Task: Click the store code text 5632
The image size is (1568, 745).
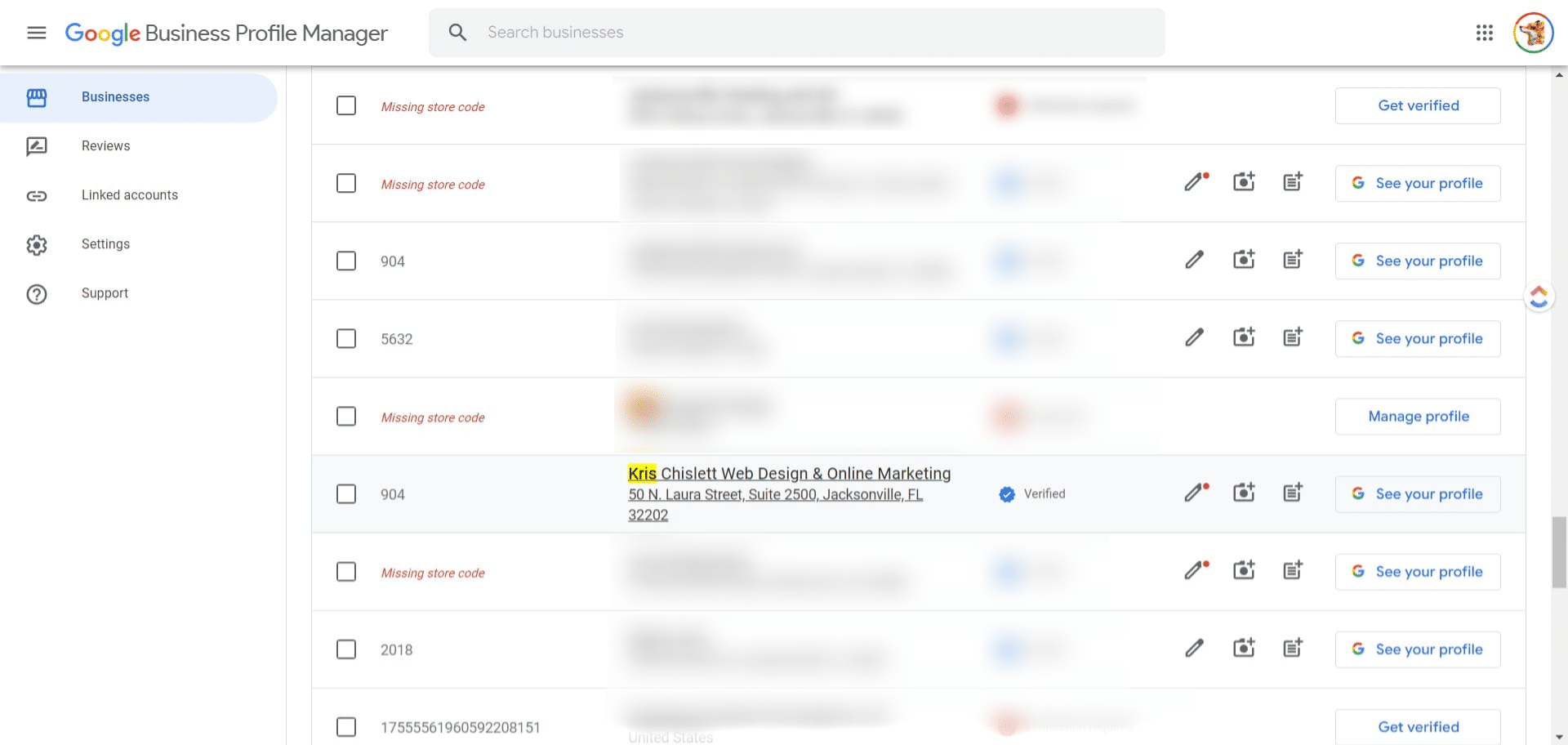Action: coord(397,339)
